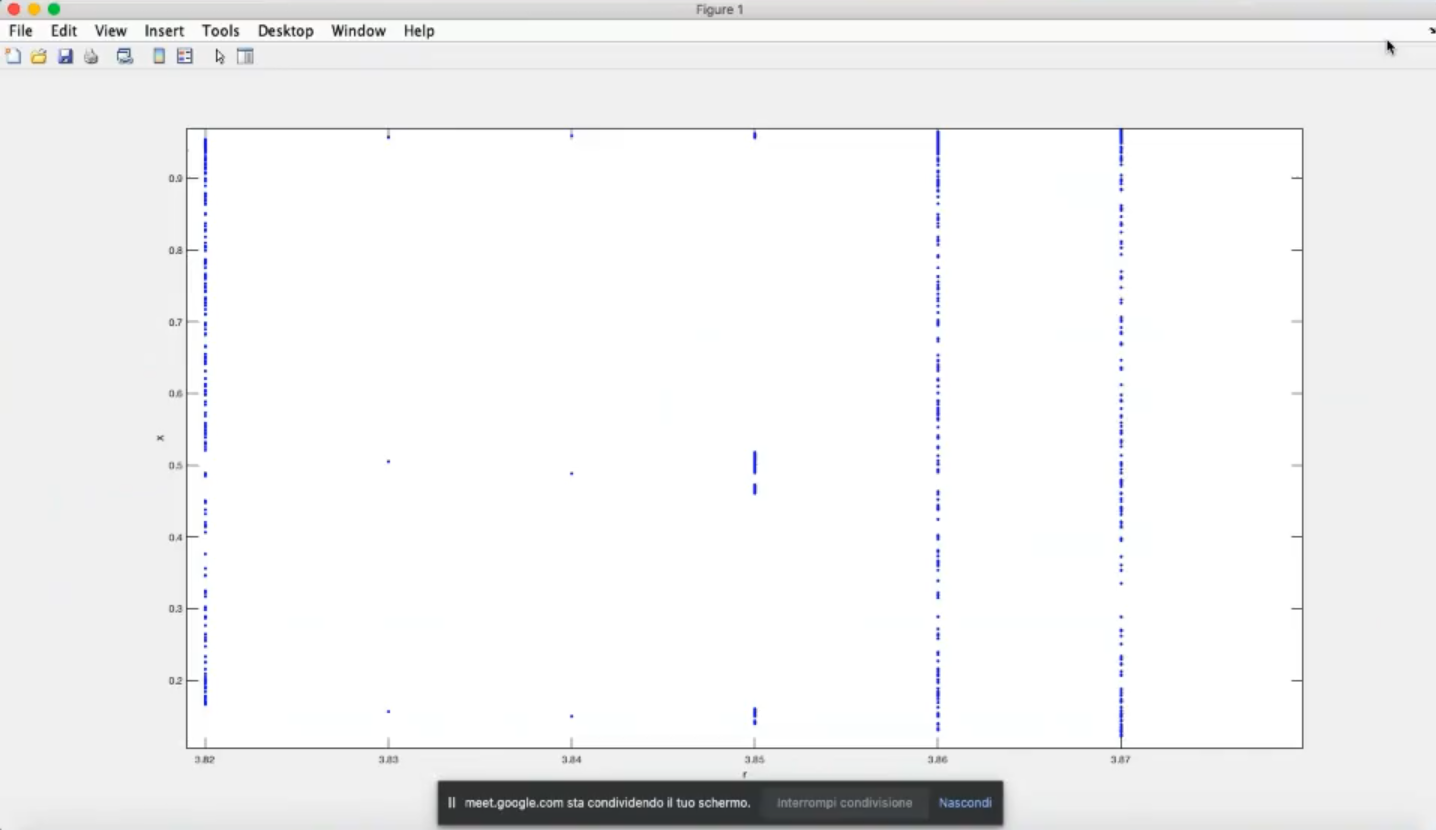Save the figure using the floppy disk icon
This screenshot has height=830, width=1436.
click(65, 57)
